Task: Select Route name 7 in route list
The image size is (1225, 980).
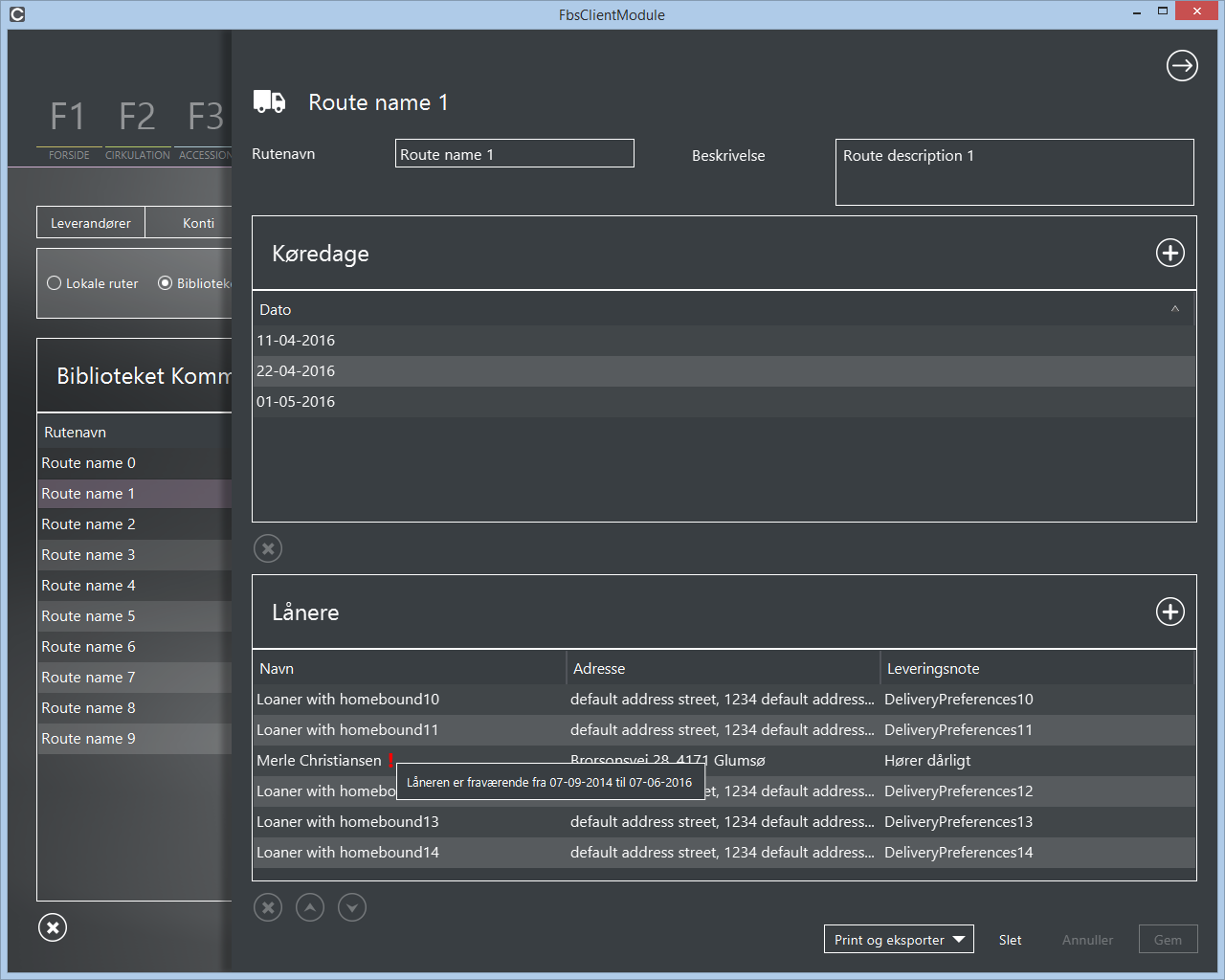Action: pyautogui.click(x=135, y=677)
